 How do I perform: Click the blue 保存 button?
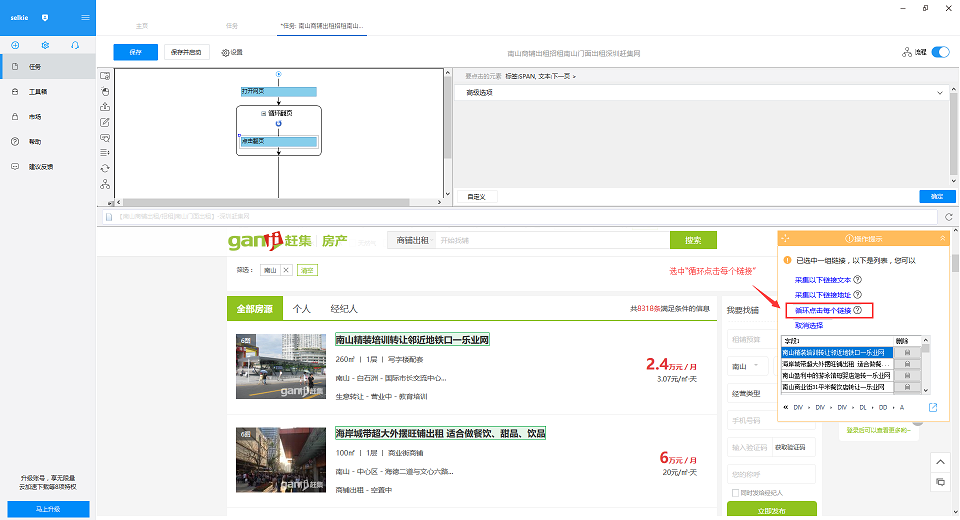click(x=135, y=52)
